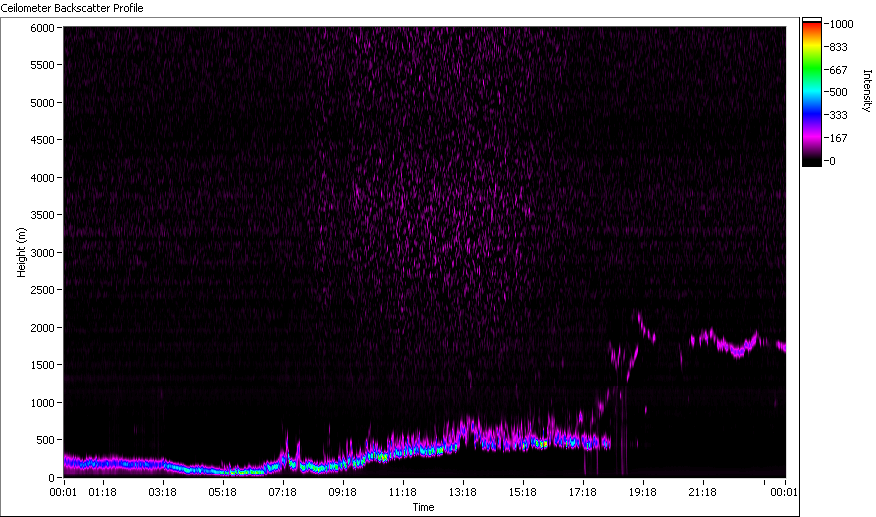Select the 2500 height axis tick

click(x=42, y=290)
